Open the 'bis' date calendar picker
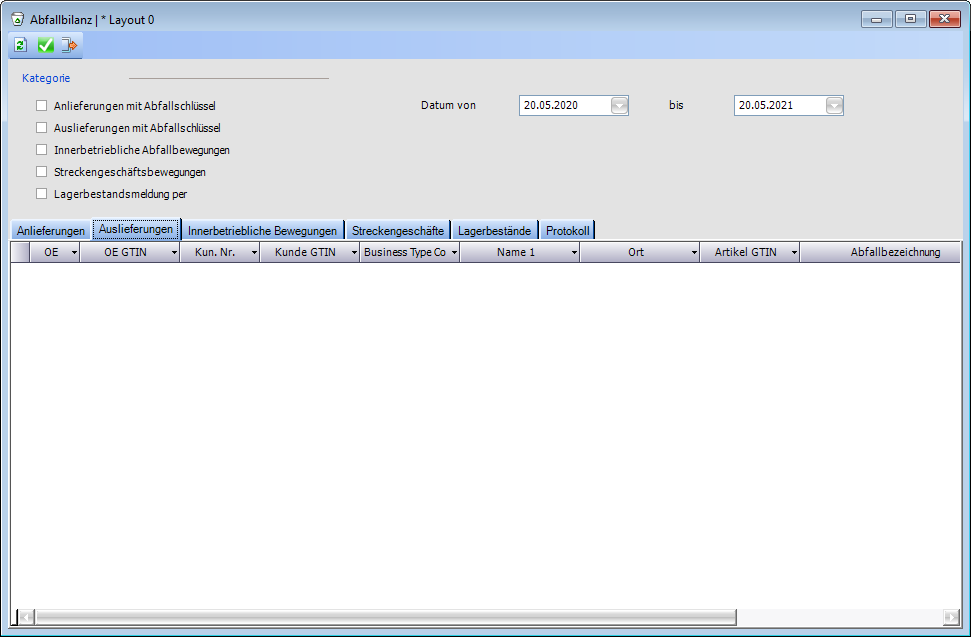The image size is (971, 637). (834, 105)
